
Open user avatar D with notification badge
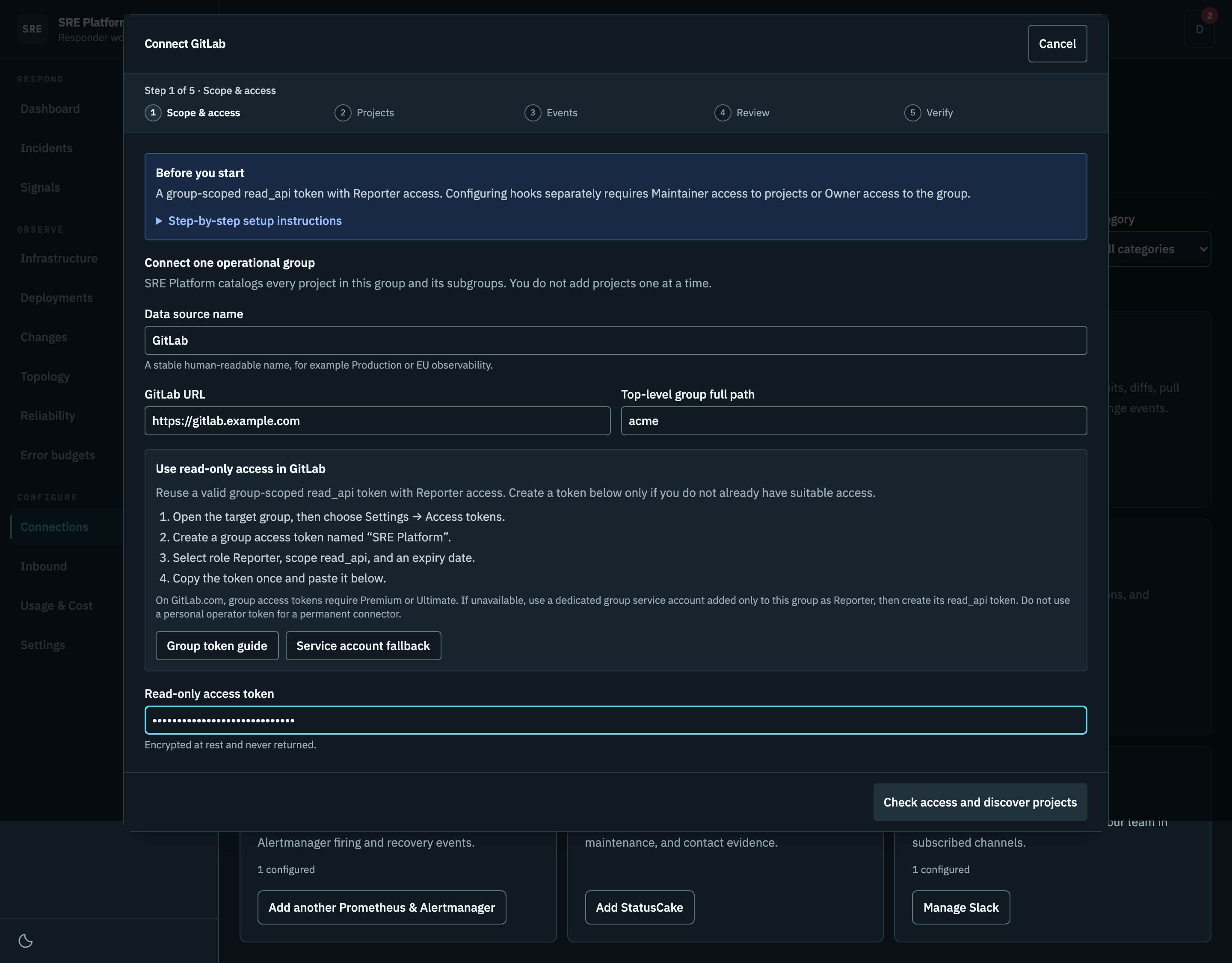[1199, 29]
